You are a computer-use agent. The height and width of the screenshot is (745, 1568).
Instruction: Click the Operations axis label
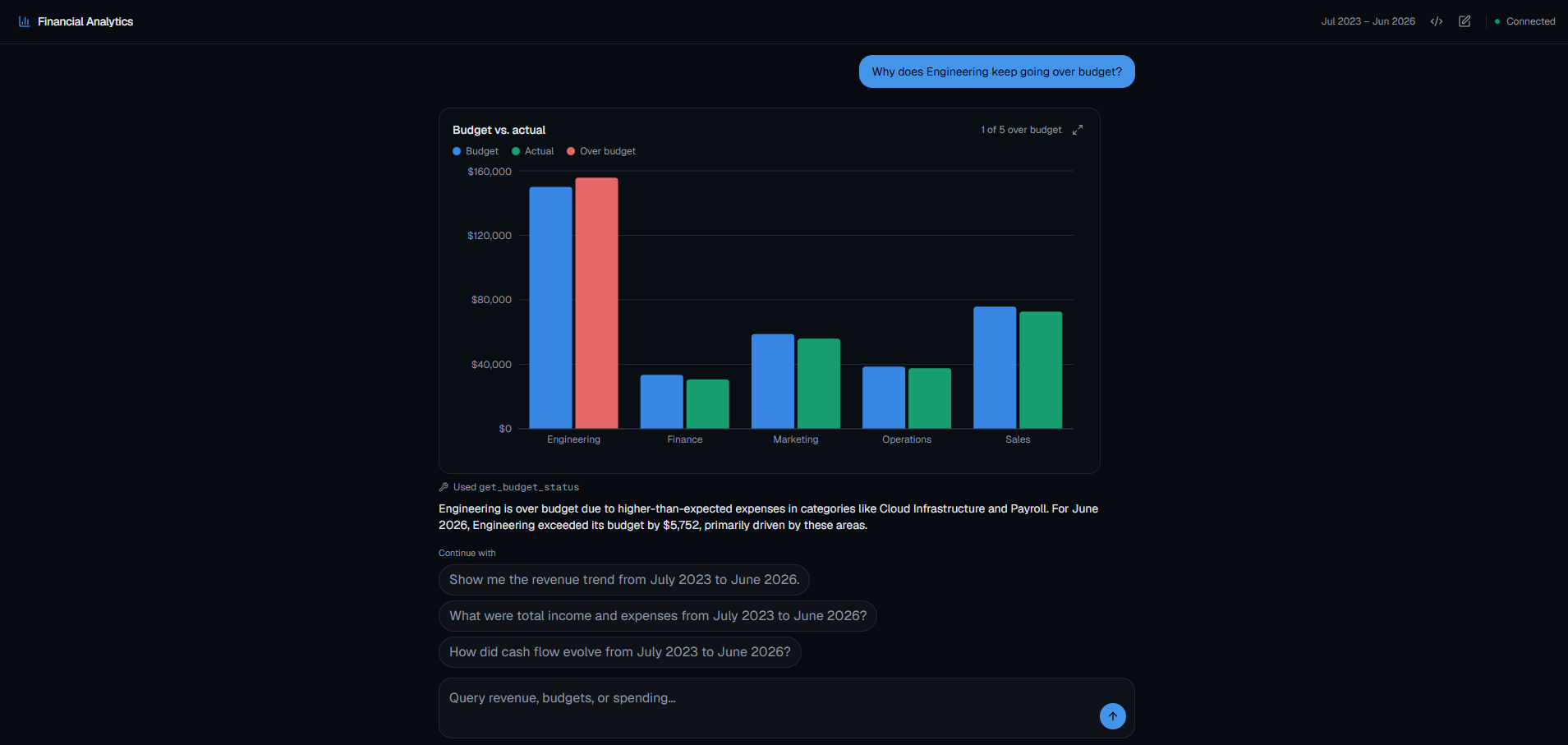(907, 439)
